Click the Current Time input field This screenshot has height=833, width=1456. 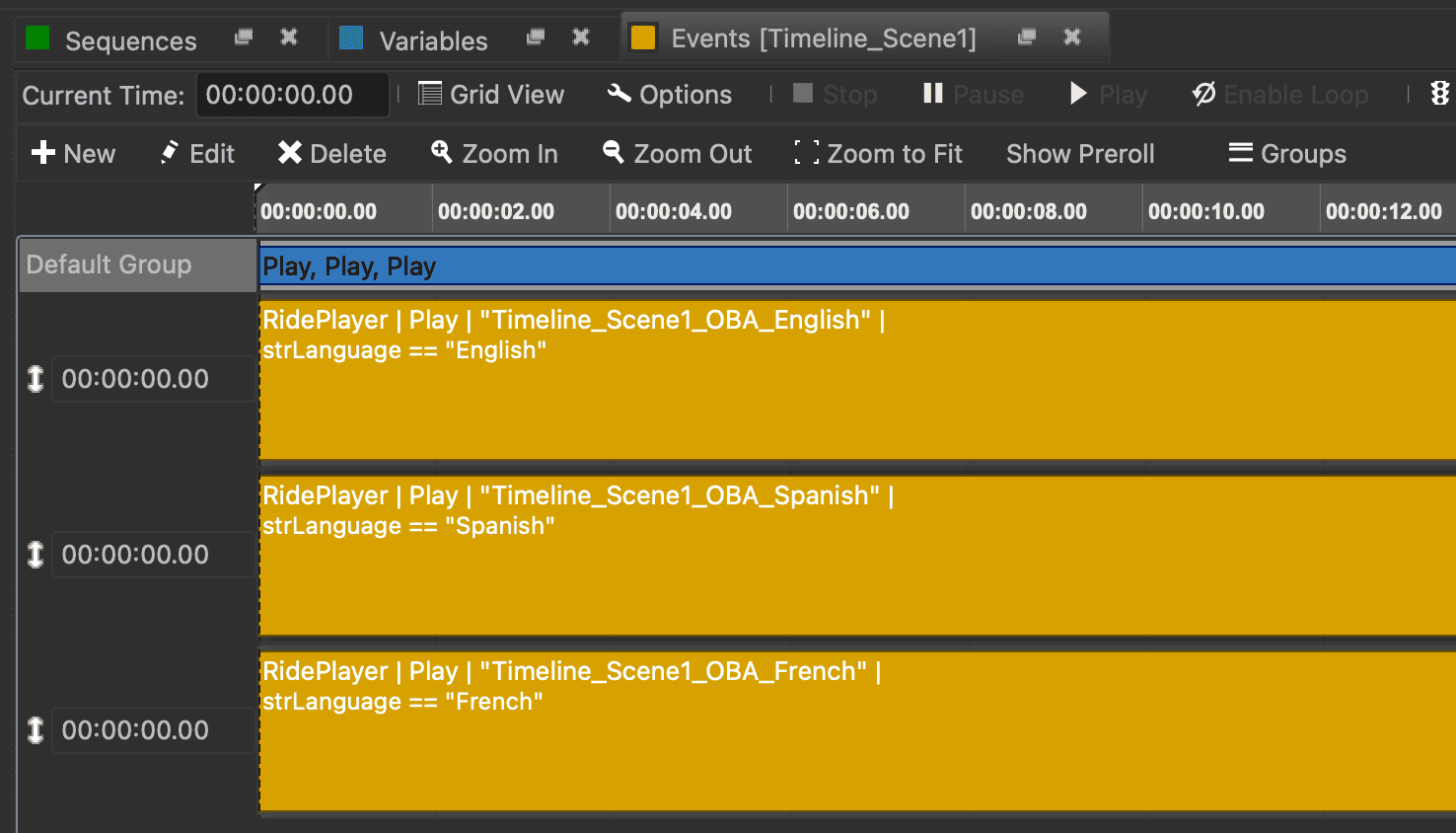tap(291, 95)
